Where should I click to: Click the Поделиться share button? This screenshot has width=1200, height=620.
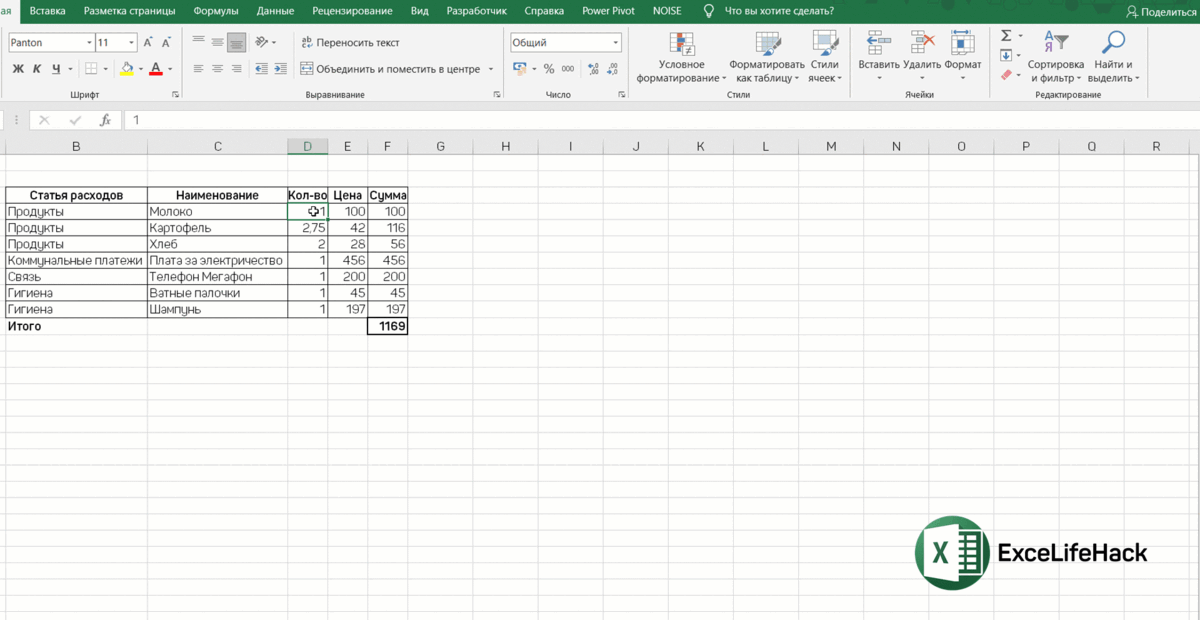pos(1160,11)
